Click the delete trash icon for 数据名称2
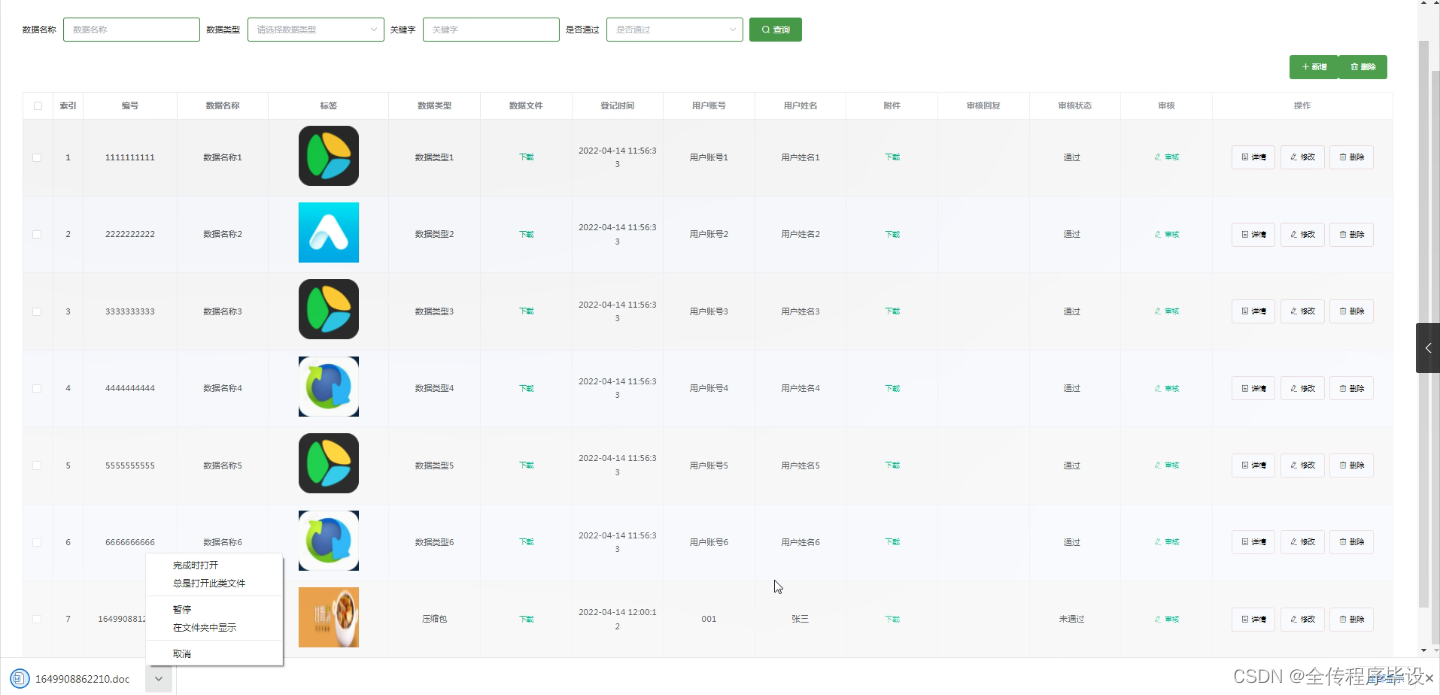This screenshot has width=1440, height=695. point(1344,234)
